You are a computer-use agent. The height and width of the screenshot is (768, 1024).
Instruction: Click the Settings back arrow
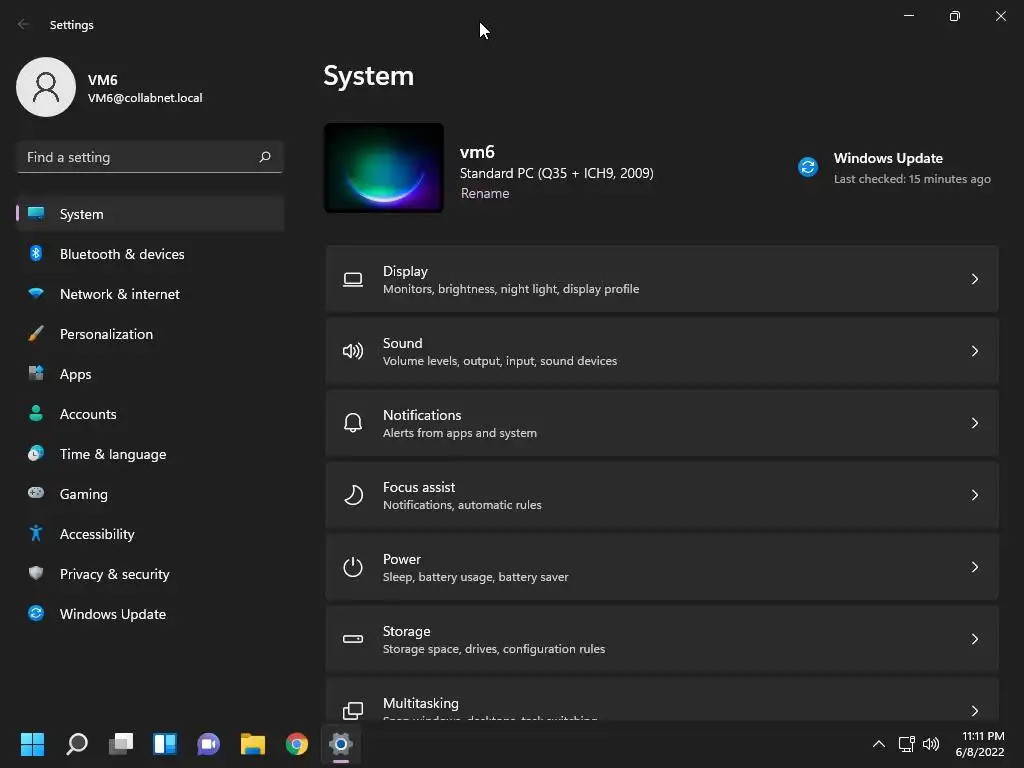click(x=24, y=24)
